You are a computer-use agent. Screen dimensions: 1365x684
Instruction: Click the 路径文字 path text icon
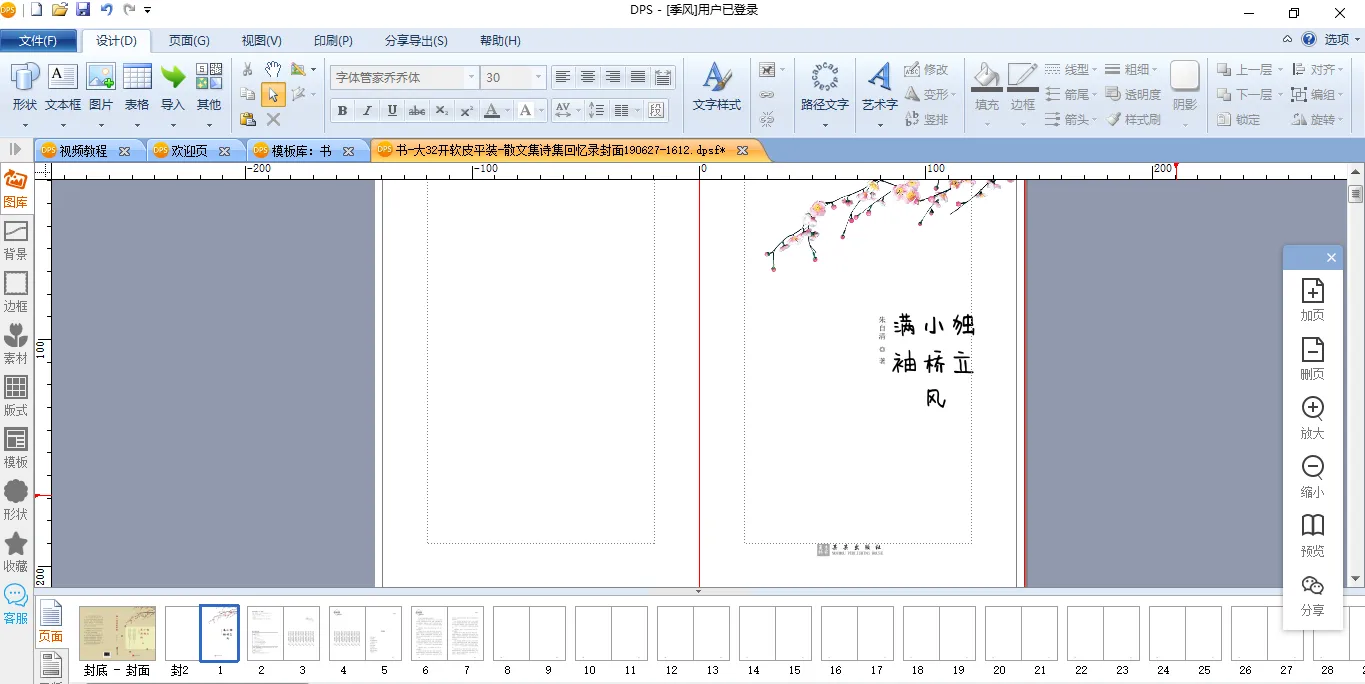click(x=825, y=87)
